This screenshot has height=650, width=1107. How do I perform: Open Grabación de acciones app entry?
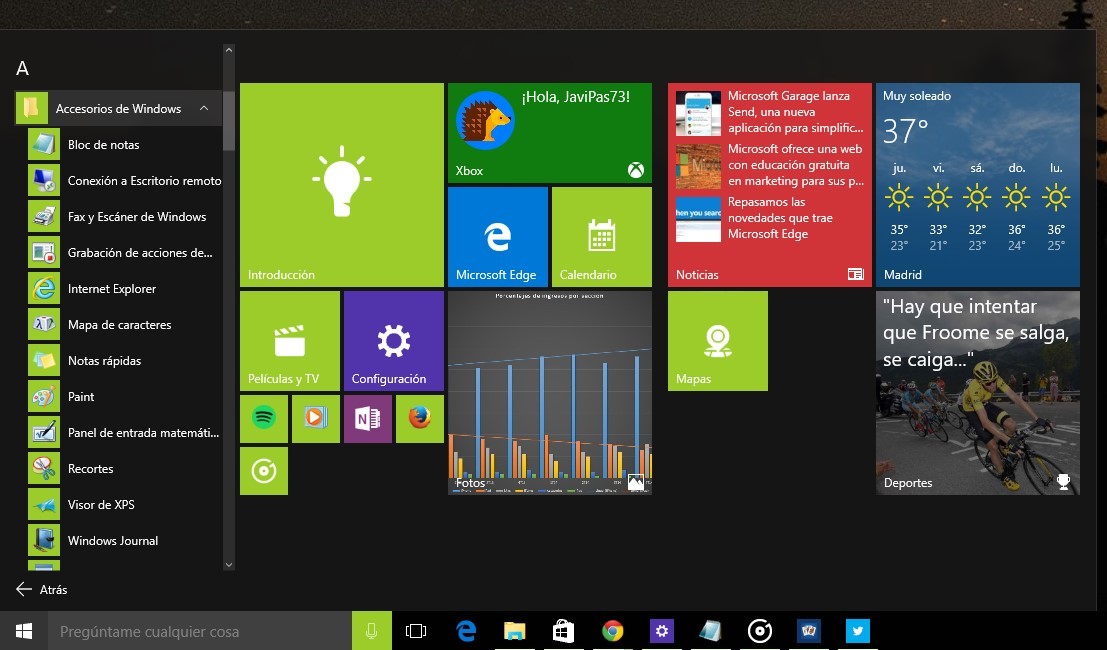pyautogui.click(x=125, y=253)
